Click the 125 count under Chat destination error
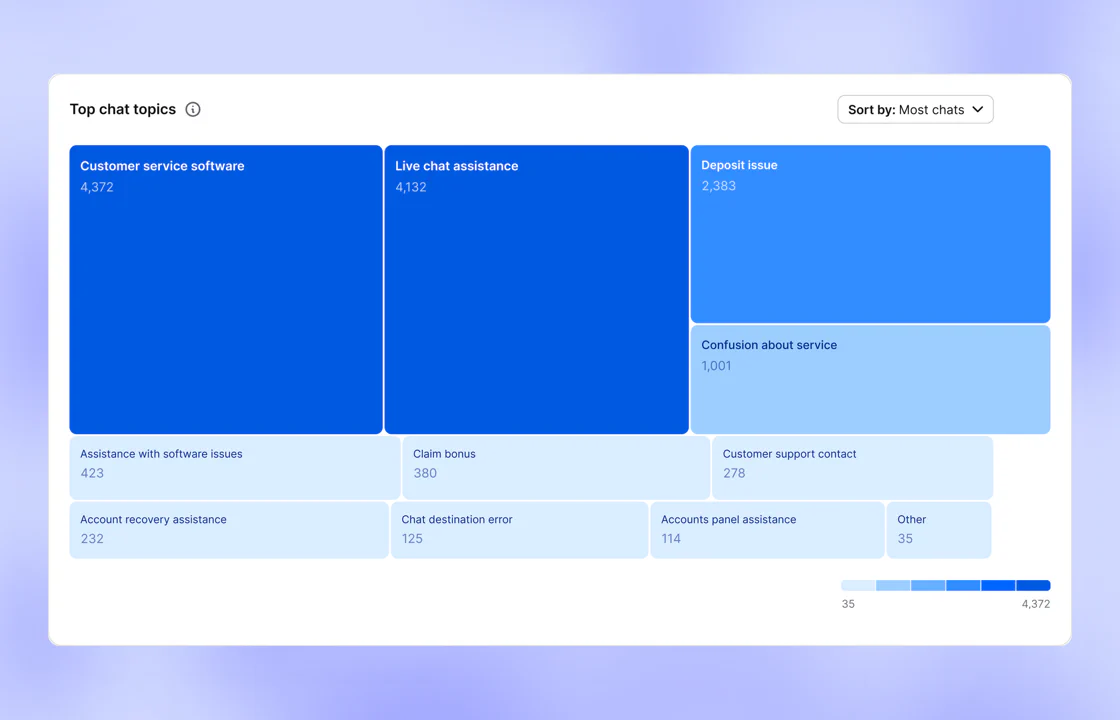 411,539
